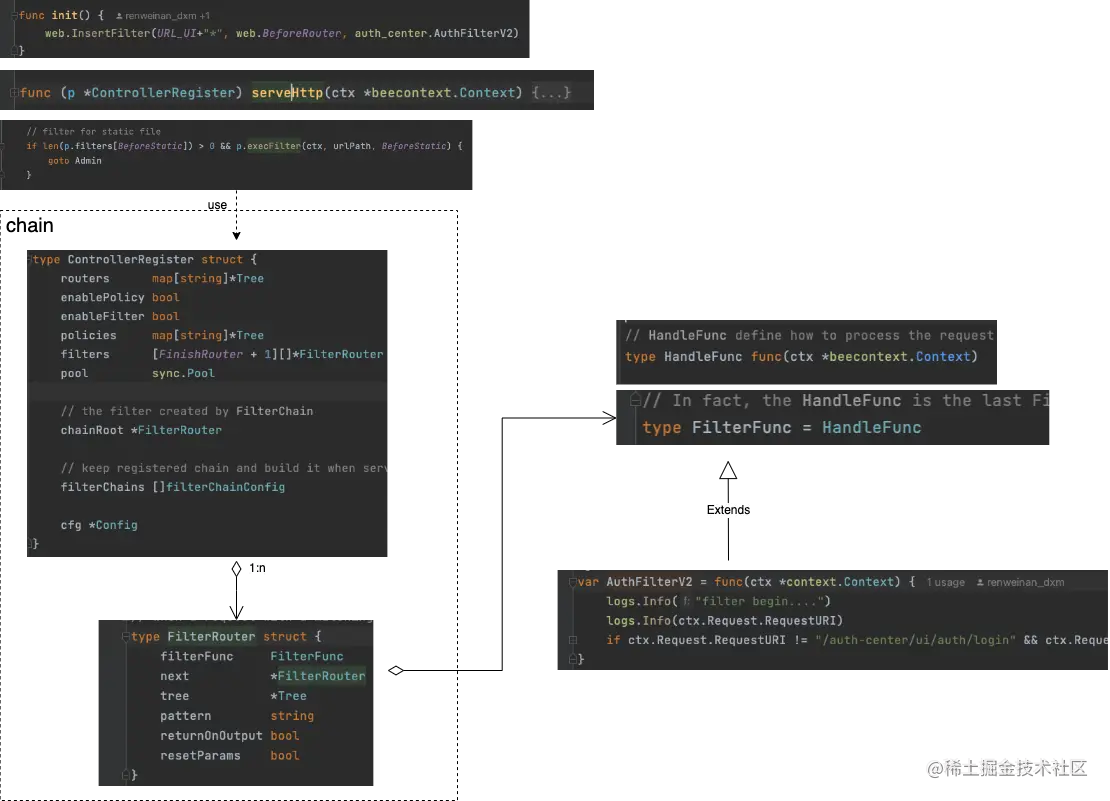Click the filterChains field
The height and width of the screenshot is (801, 1110).
click(102, 487)
